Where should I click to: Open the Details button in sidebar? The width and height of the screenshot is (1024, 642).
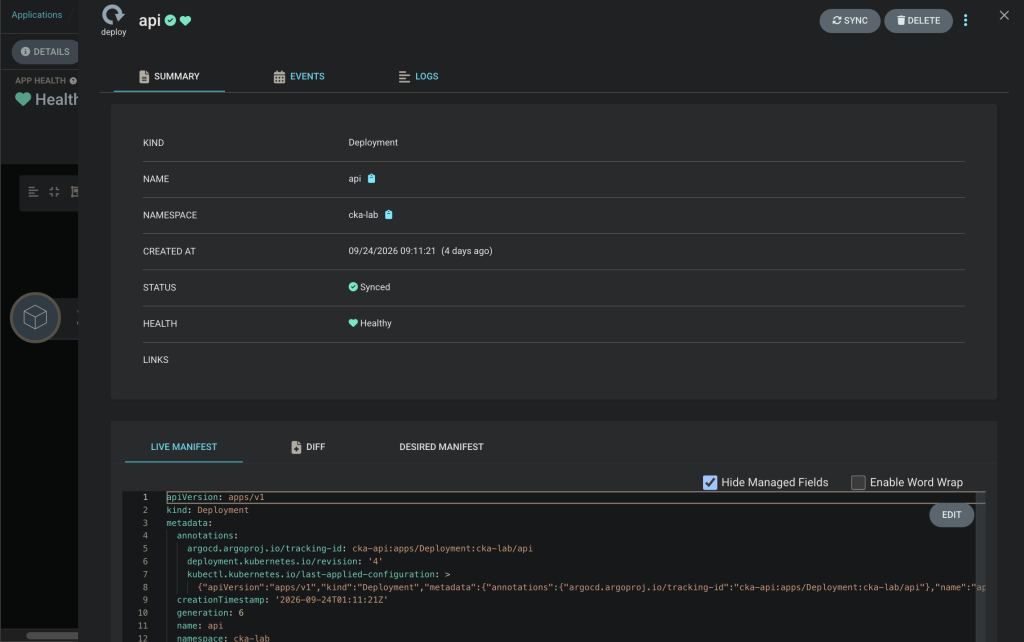pos(45,52)
